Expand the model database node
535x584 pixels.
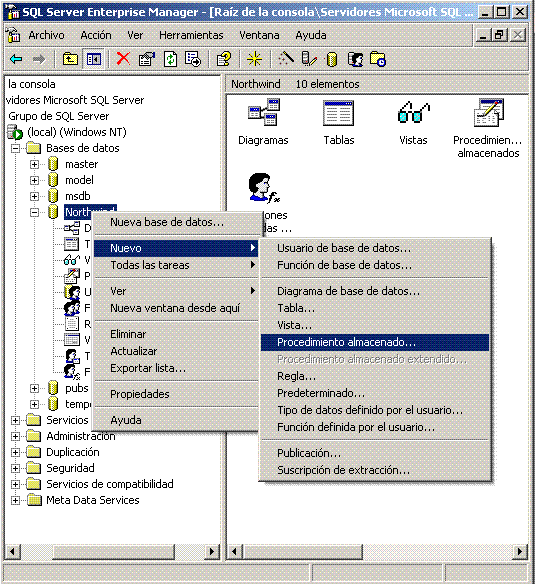point(34,180)
